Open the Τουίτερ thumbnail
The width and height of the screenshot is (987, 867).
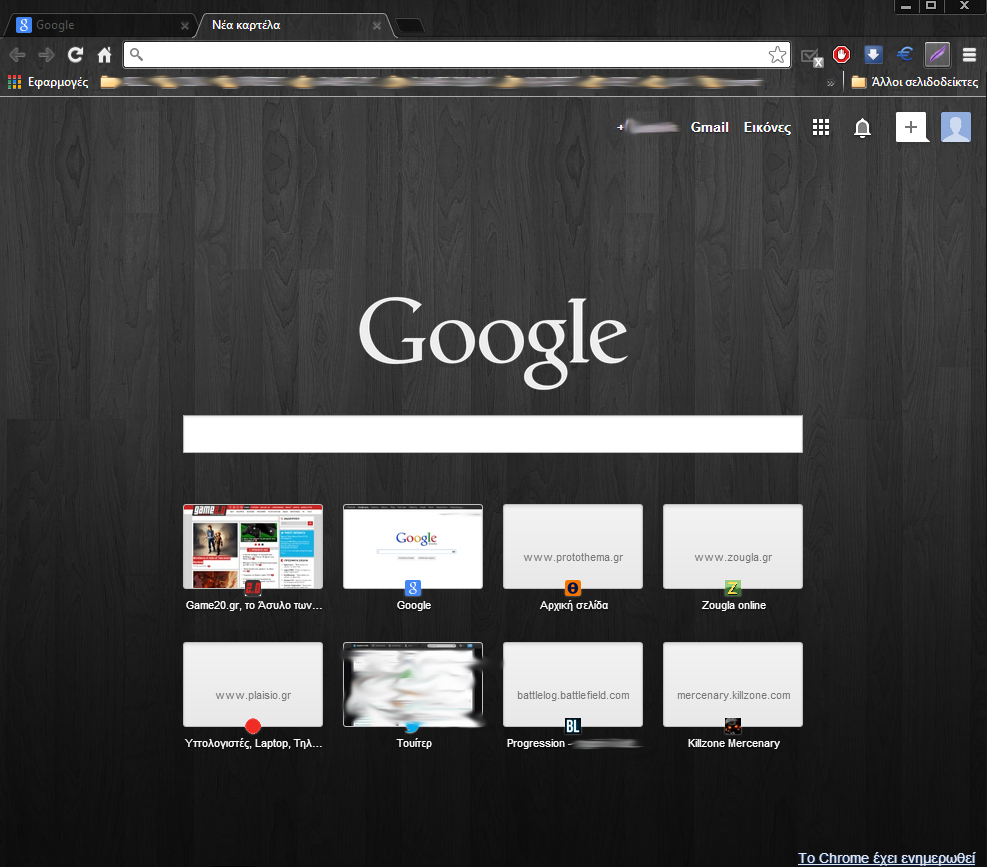point(413,684)
